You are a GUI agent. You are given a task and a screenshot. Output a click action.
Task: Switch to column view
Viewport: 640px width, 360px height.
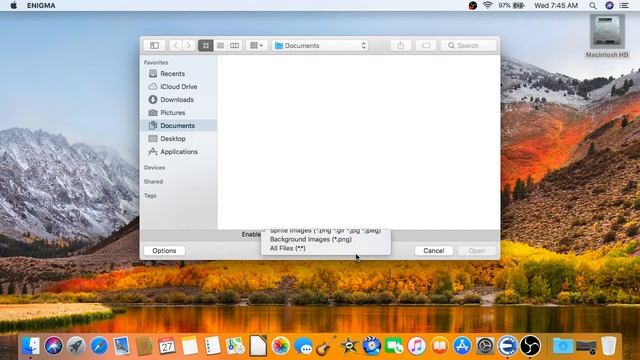235,45
